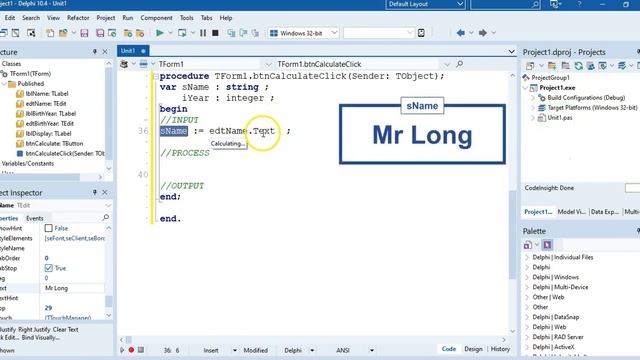Viewport: 640px width, 360px height.
Task: Open the Refactor menu
Action: (78, 18)
